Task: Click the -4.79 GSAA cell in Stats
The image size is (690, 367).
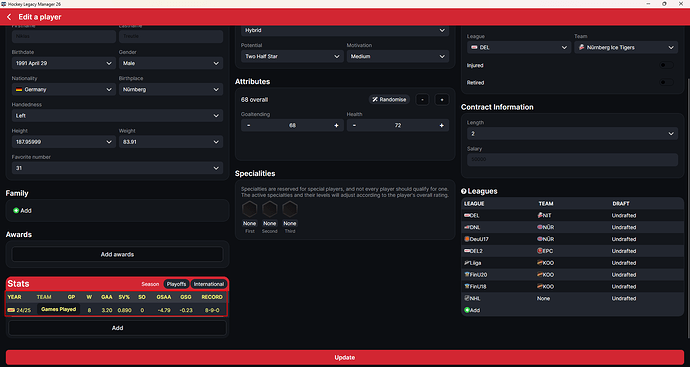Action: pos(164,310)
